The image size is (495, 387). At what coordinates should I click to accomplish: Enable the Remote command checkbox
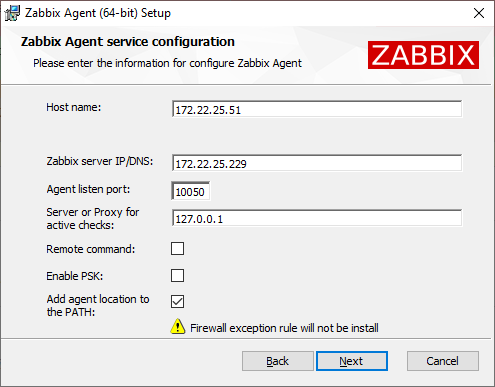point(177,249)
